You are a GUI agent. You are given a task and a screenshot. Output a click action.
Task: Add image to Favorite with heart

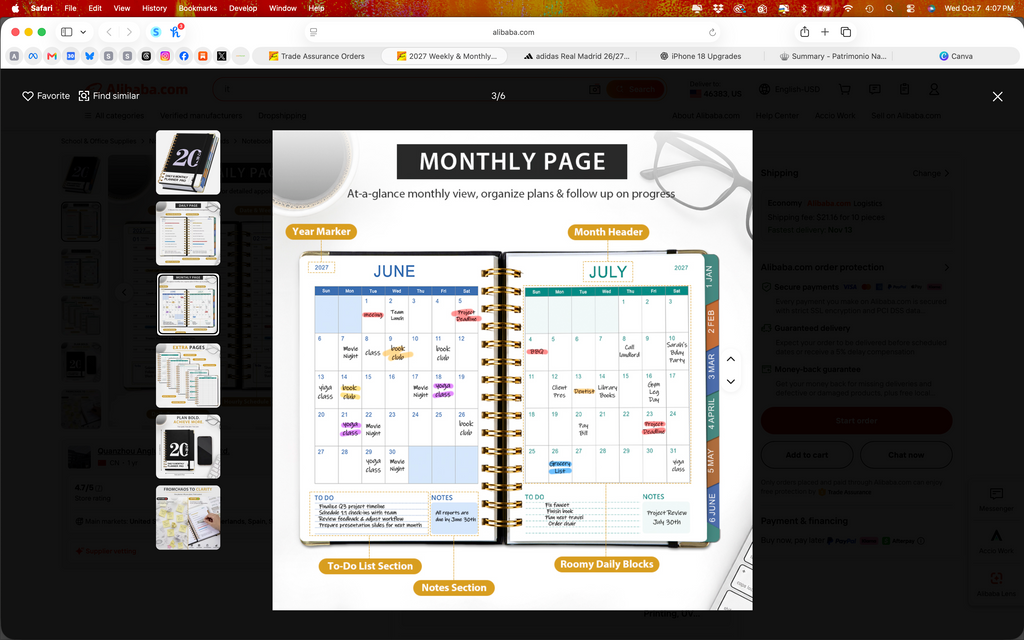tap(46, 96)
